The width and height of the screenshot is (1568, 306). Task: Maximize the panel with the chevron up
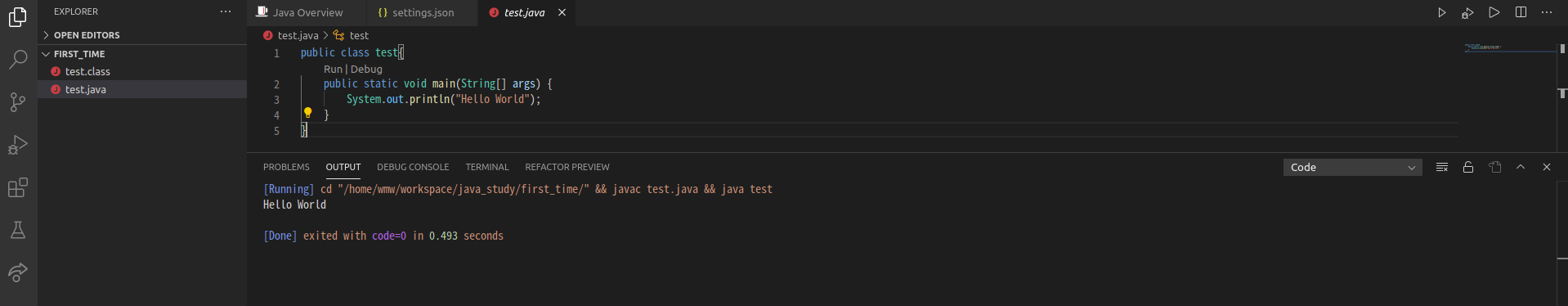tap(1521, 167)
